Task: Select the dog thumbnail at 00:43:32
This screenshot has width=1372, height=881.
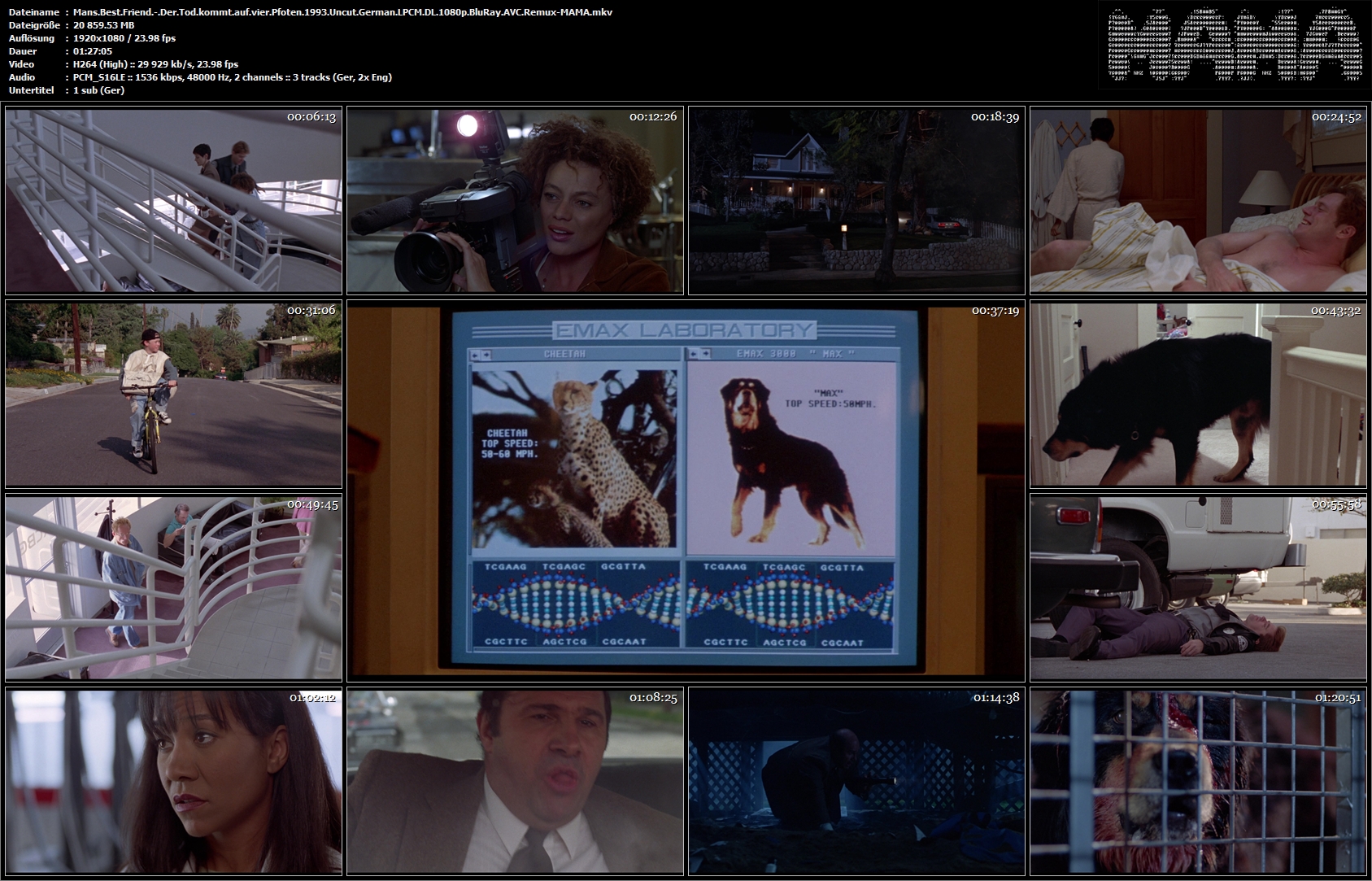Action: 1198,395
